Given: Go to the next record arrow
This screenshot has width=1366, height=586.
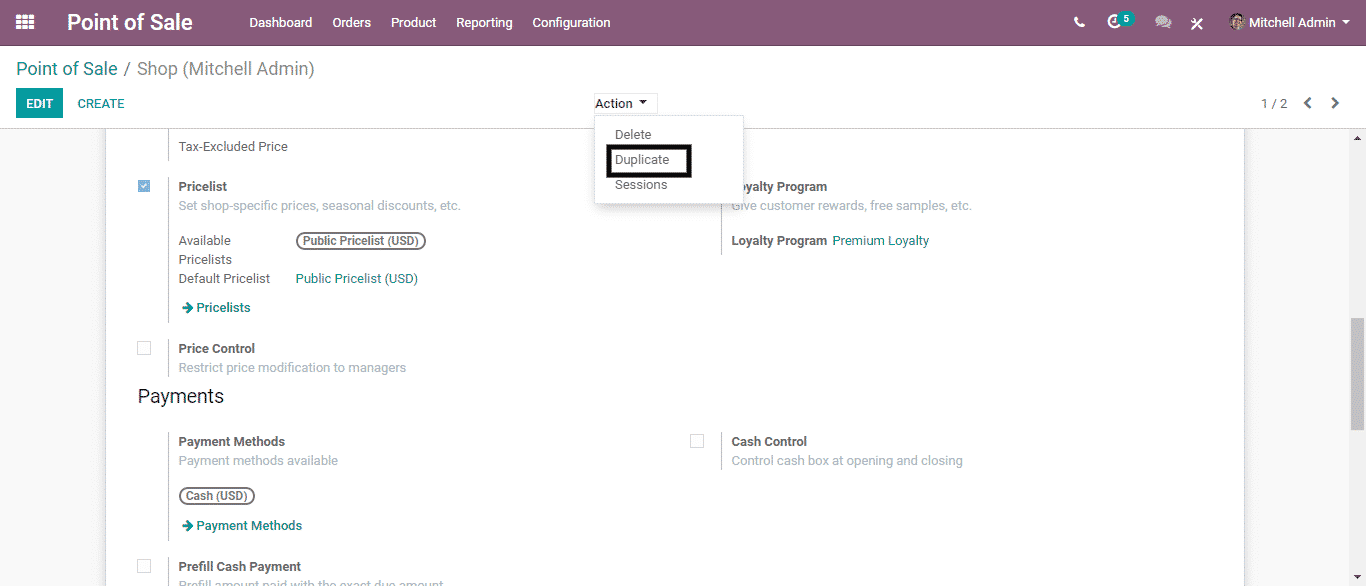Looking at the screenshot, I should [x=1335, y=103].
